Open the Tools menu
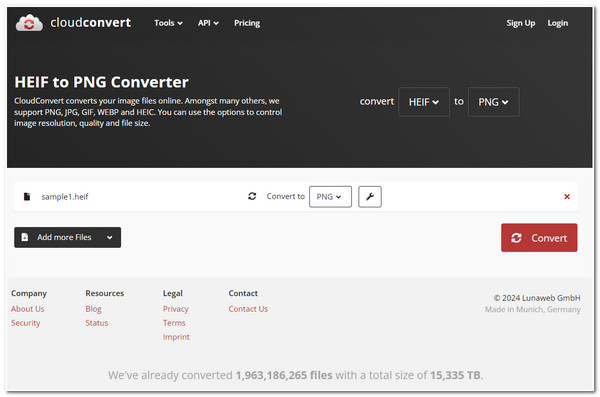600x397 pixels. click(x=168, y=23)
